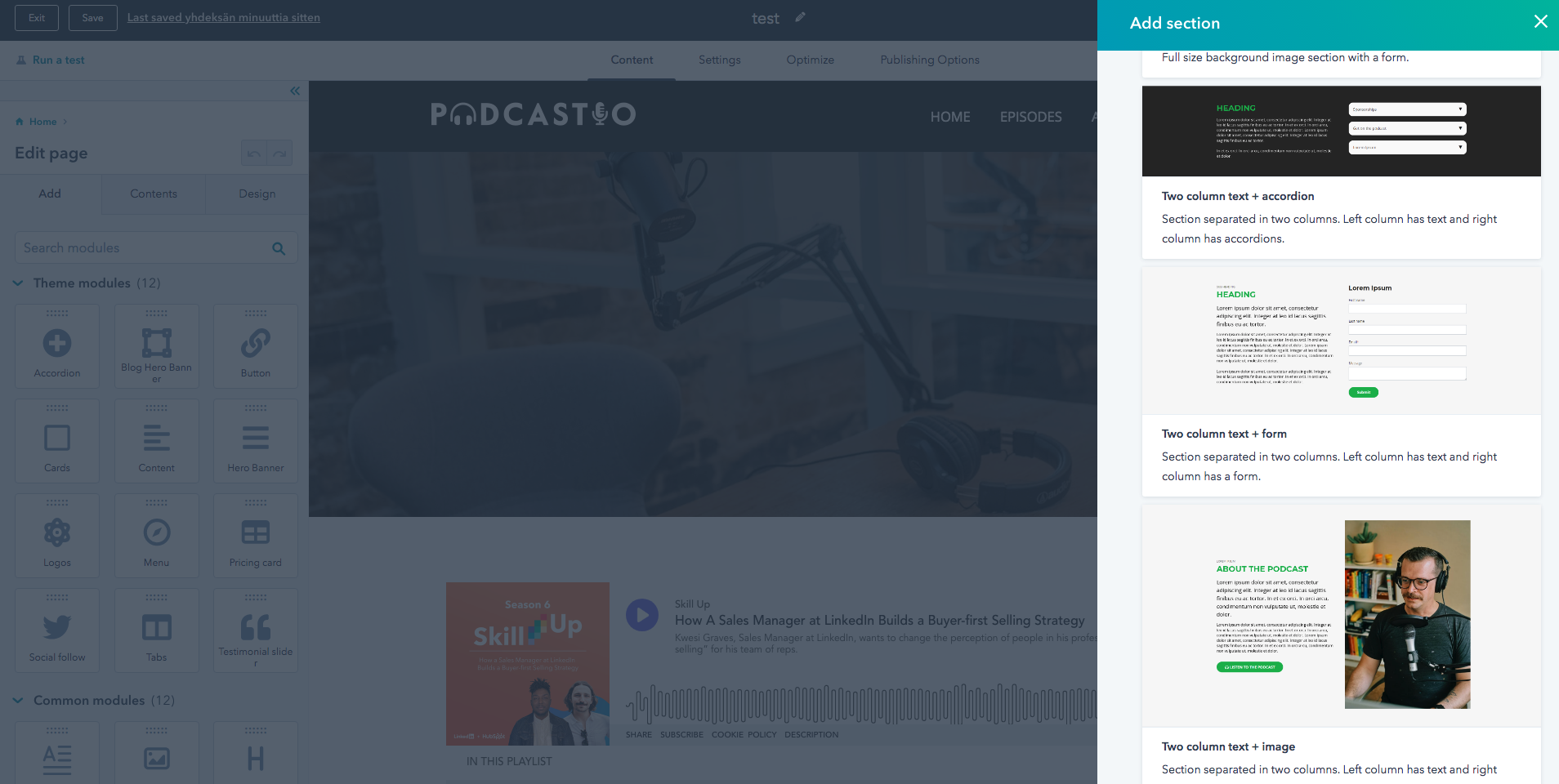Click the "Two column text + image" title
The height and width of the screenshot is (784, 1559).
pyautogui.click(x=1228, y=747)
